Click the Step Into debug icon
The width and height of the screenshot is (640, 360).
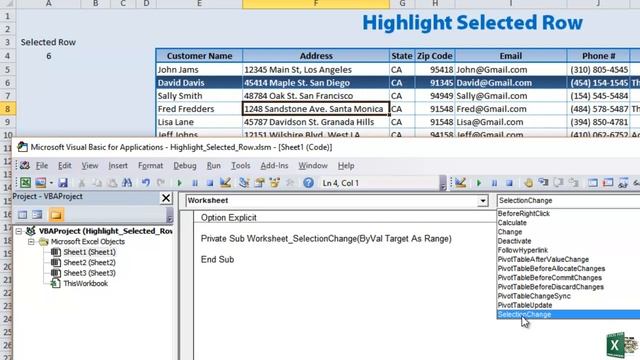click(x=543, y=183)
